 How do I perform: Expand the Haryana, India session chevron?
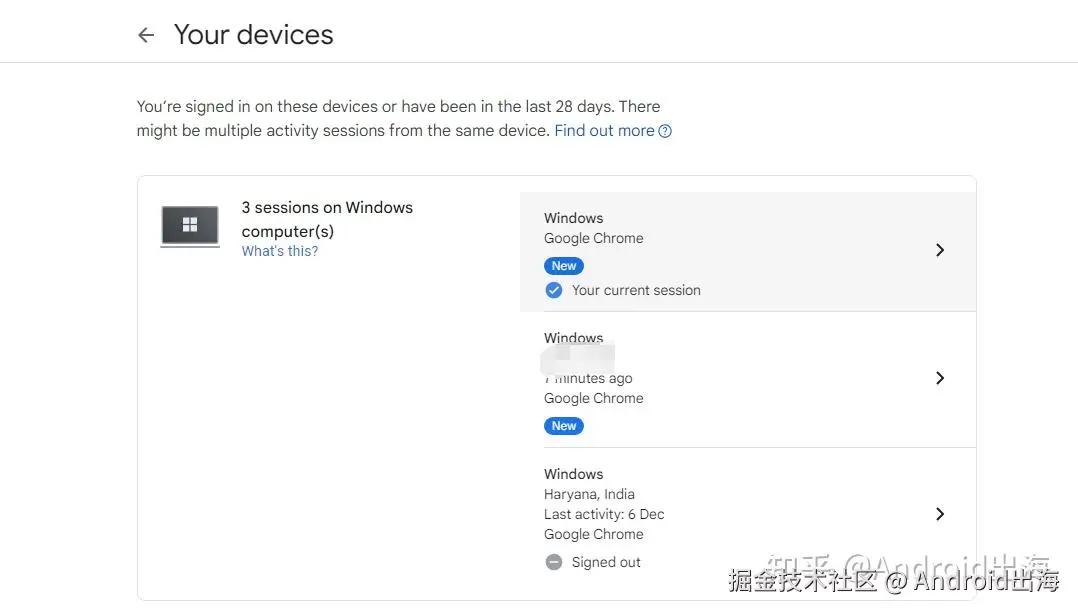point(939,514)
